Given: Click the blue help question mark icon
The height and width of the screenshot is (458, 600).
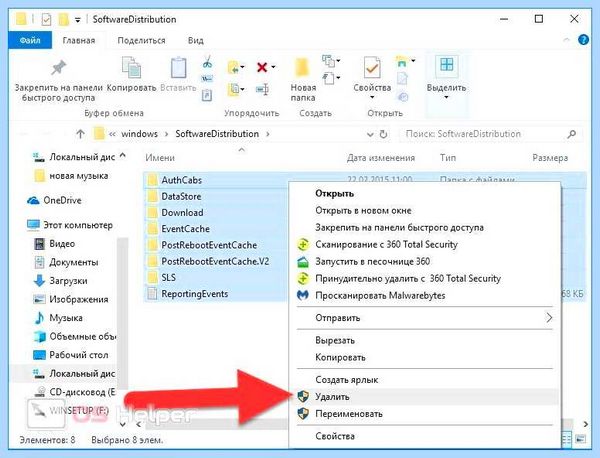Looking at the screenshot, I should pos(583,40).
